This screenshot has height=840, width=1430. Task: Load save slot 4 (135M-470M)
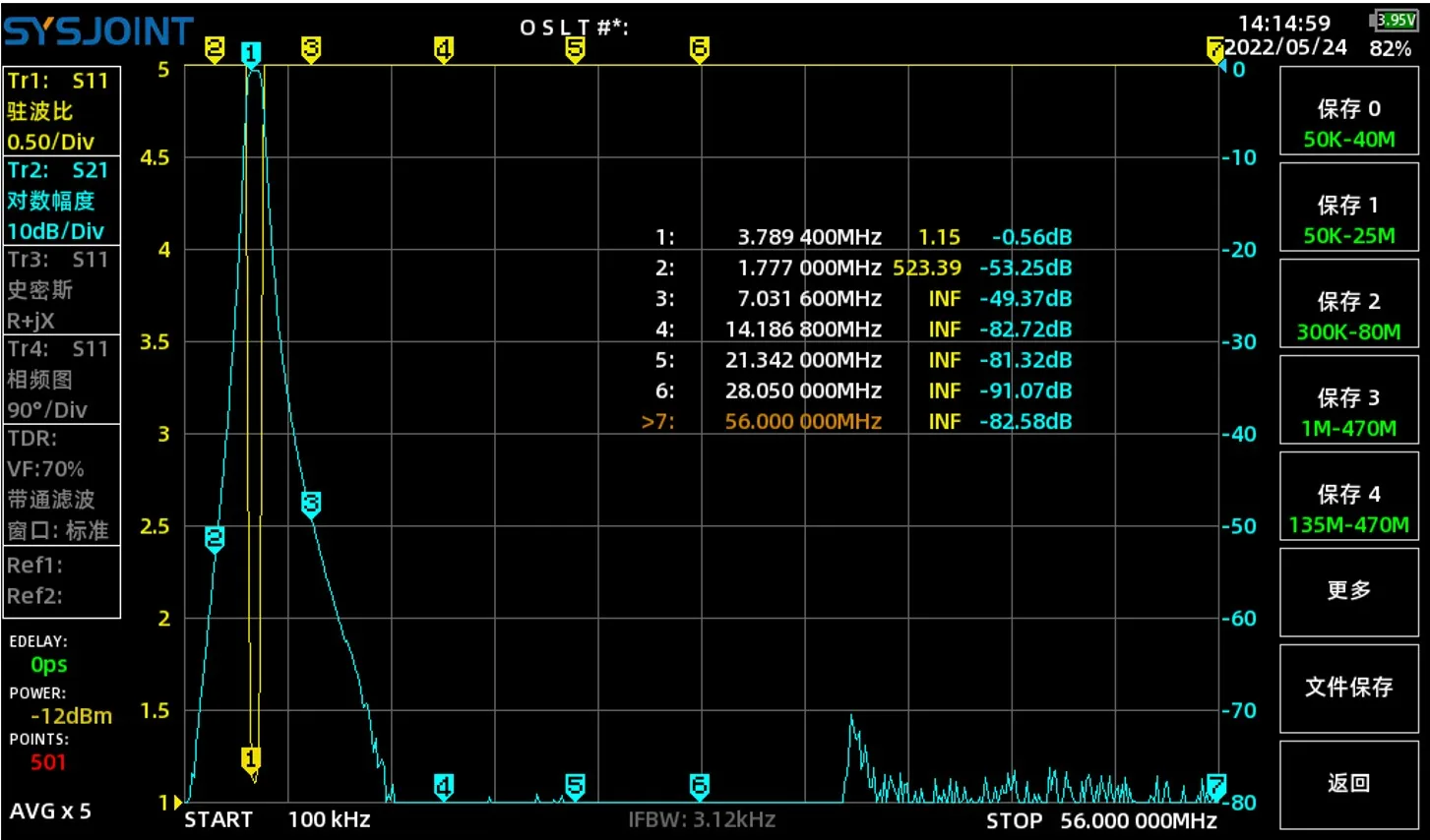pyautogui.click(x=1348, y=509)
